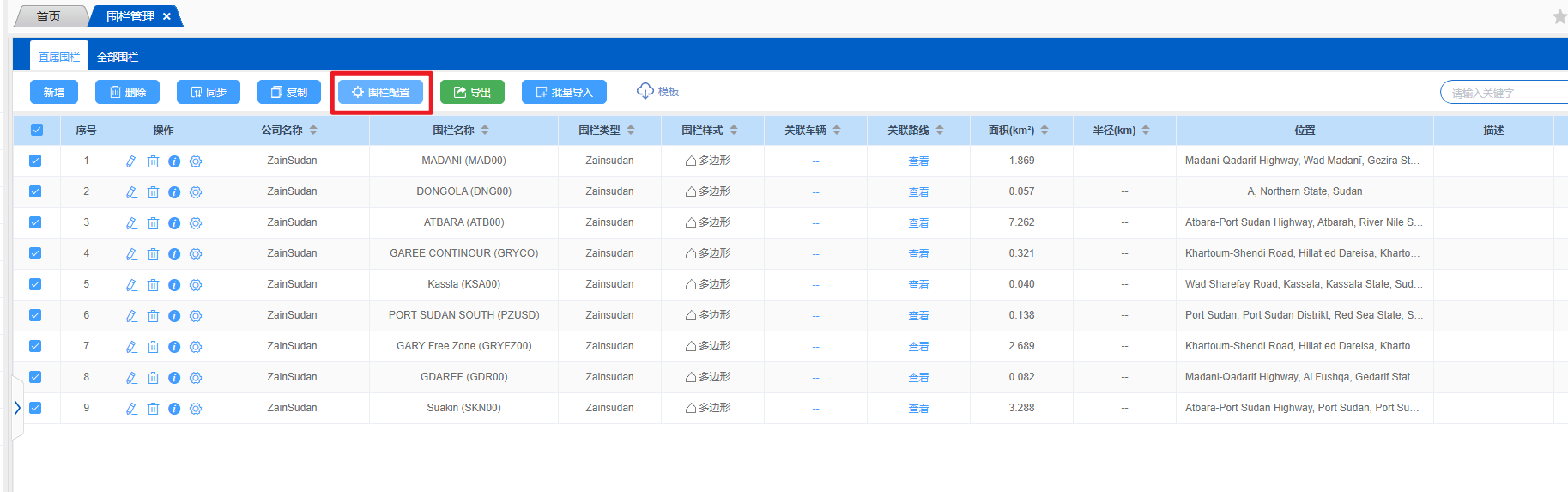Click the star favorite icon at top right
1568x492 pixels.
(x=1559, y=16)
